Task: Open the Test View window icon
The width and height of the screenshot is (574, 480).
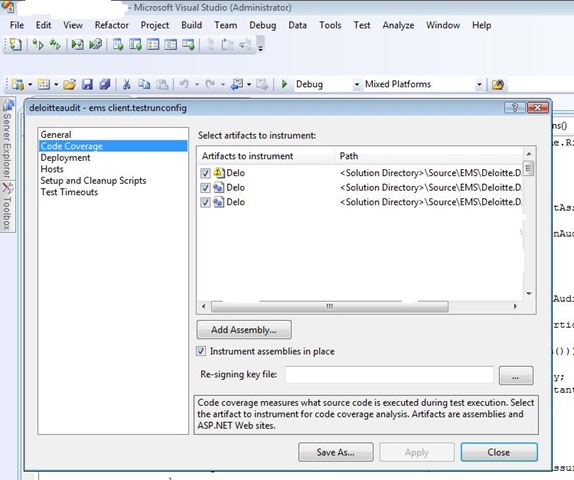Action: point(118,45)
